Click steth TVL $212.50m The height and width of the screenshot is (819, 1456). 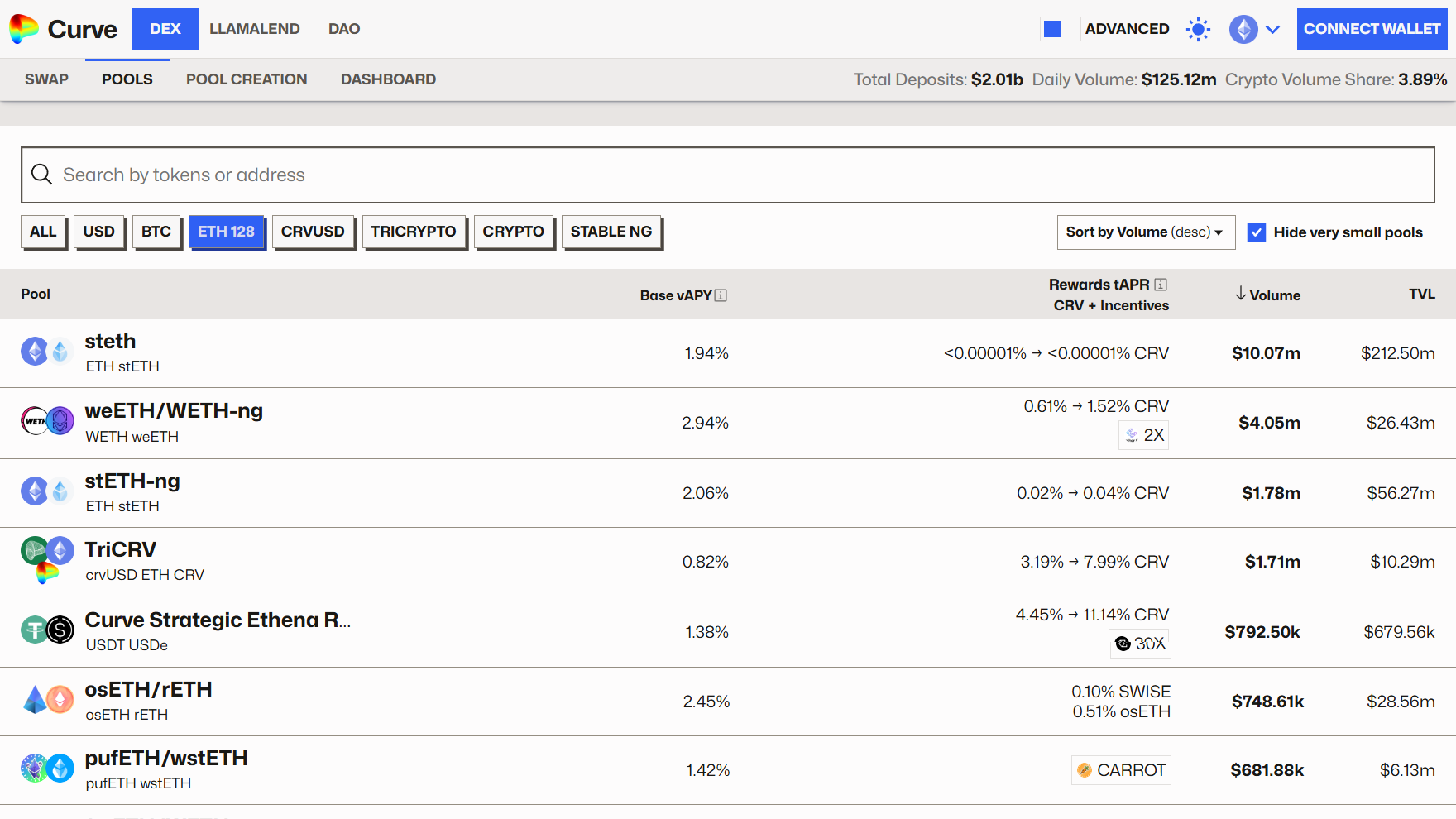tap(1398, 353)
